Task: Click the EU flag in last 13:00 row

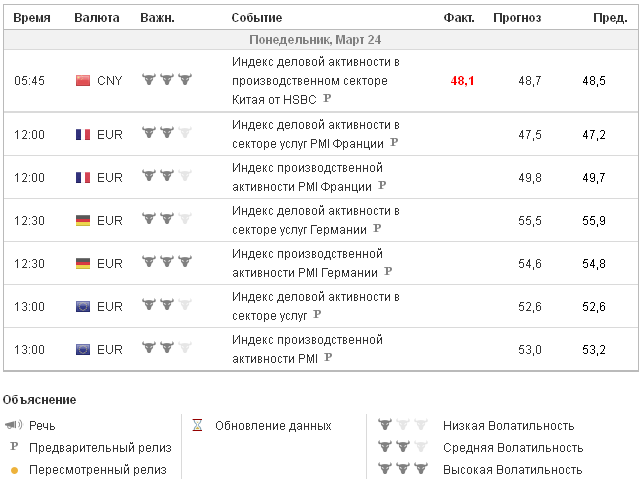Action: (x=83, y=349)
